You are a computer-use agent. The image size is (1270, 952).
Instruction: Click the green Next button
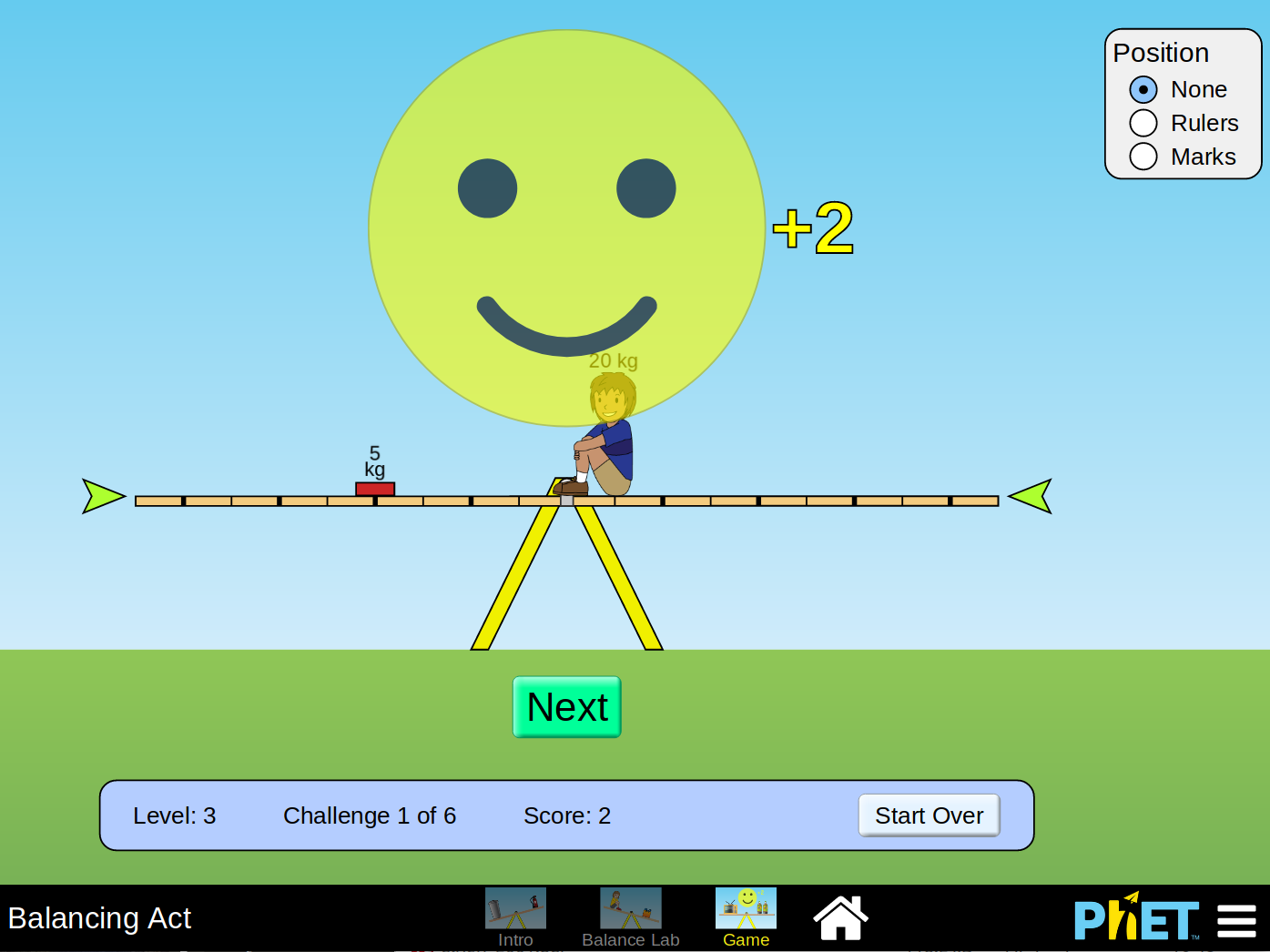pos(566,707)
